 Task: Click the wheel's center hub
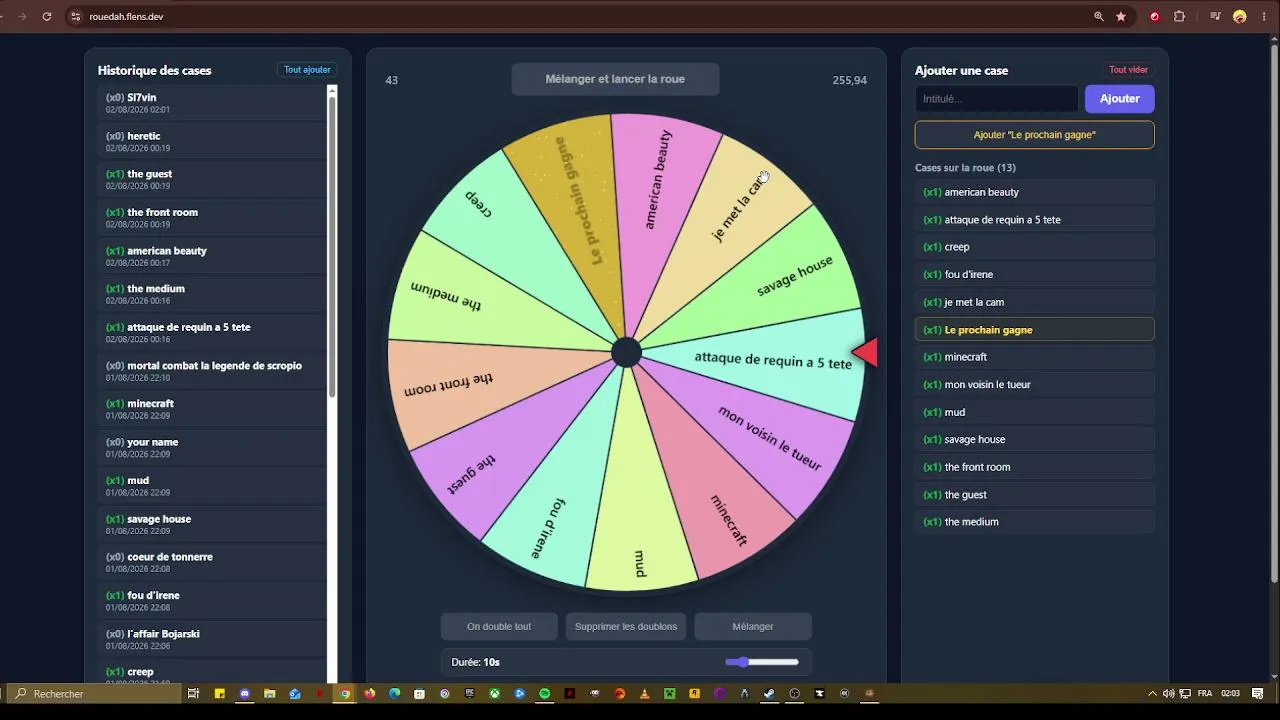click(x=626, y=352)
